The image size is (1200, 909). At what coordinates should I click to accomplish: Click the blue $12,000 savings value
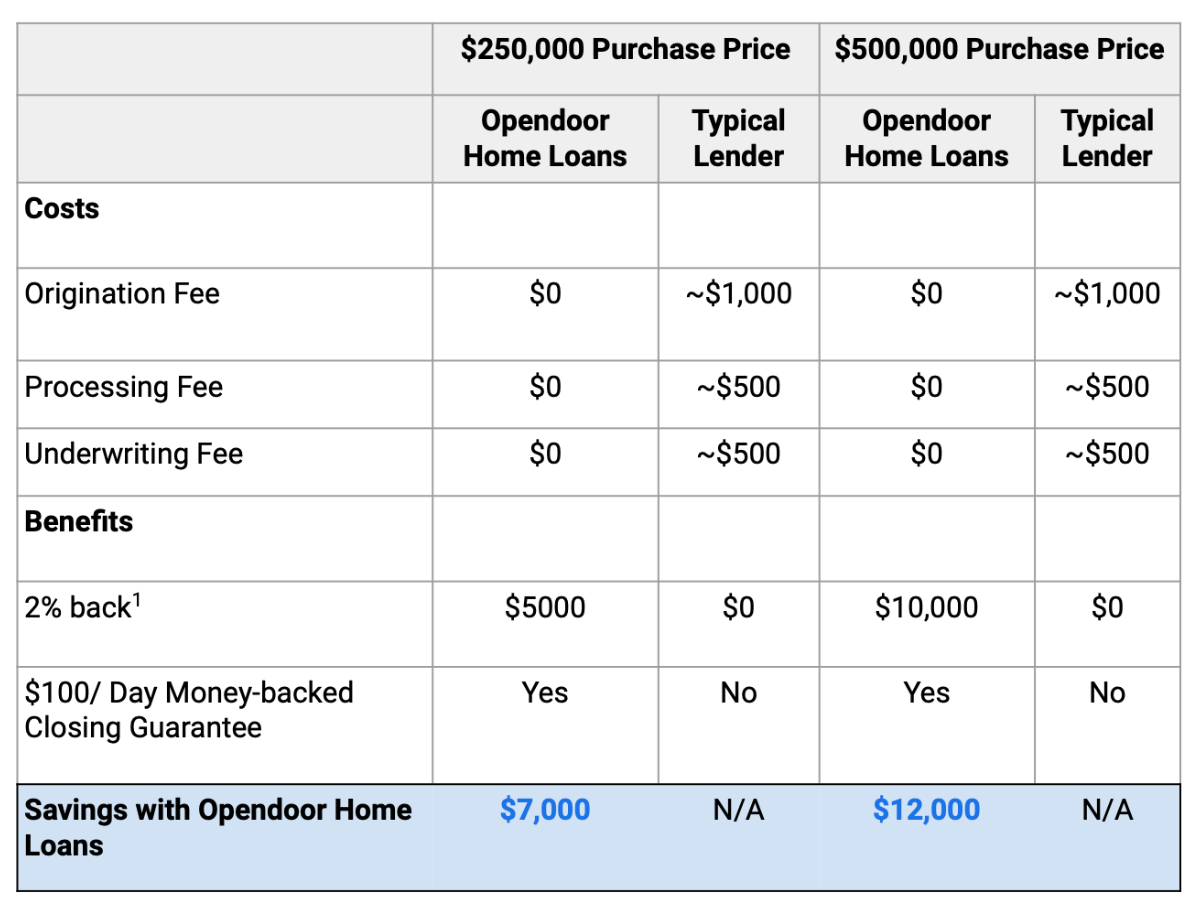[926, 810]
